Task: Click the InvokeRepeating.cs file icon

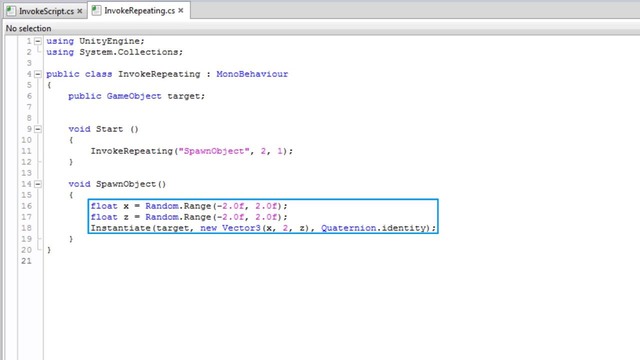Action: pos(96,11)
